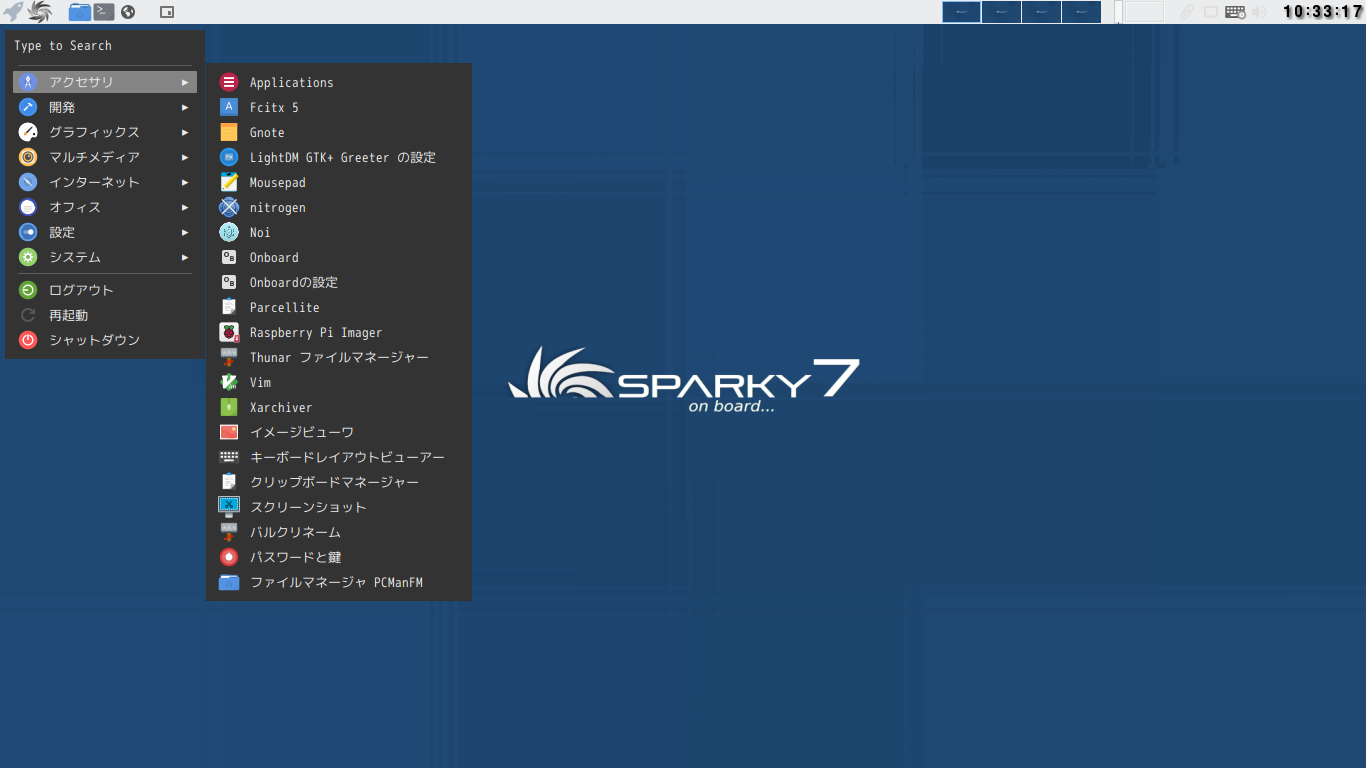Image resolution: width=1366 pixels, height=768 pixels.
Task: Open the Onboard on-screen keyboard
Action: pyautogui.click(x=338, y=257)
